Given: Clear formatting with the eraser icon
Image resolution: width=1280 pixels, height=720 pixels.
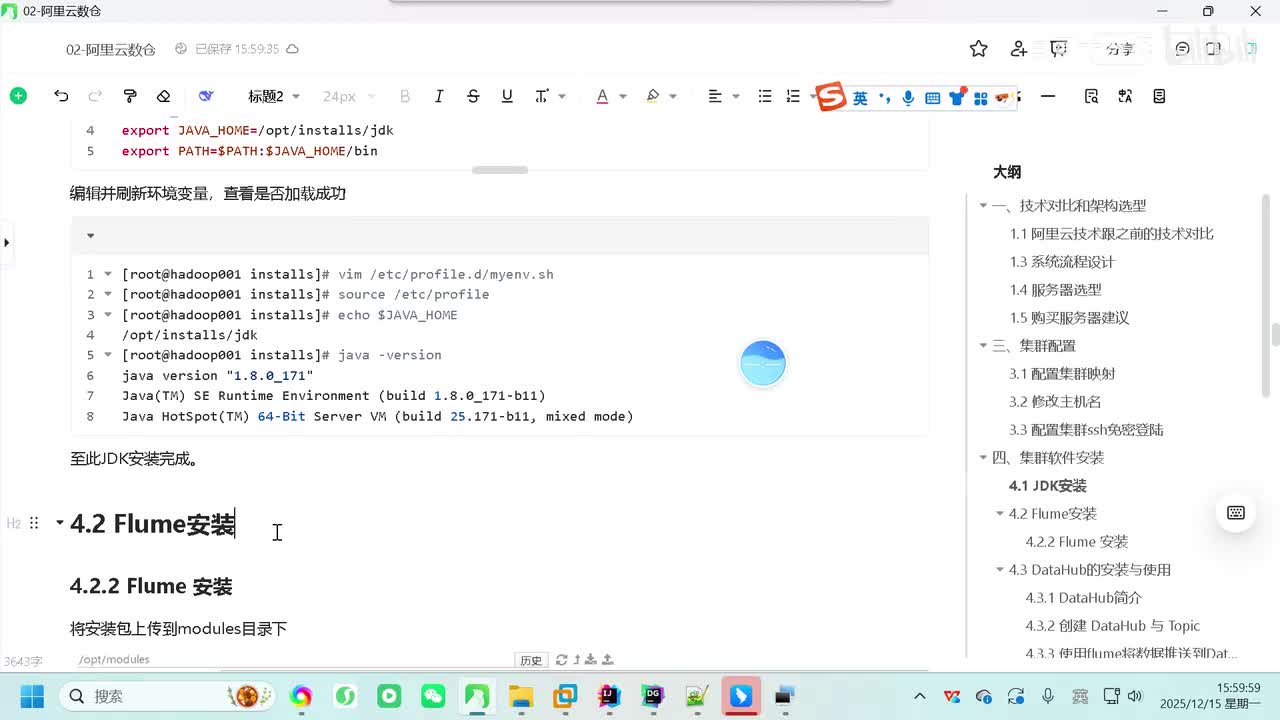Looking at the screenshot, I should pyautogui.click(x=164, y=96).
